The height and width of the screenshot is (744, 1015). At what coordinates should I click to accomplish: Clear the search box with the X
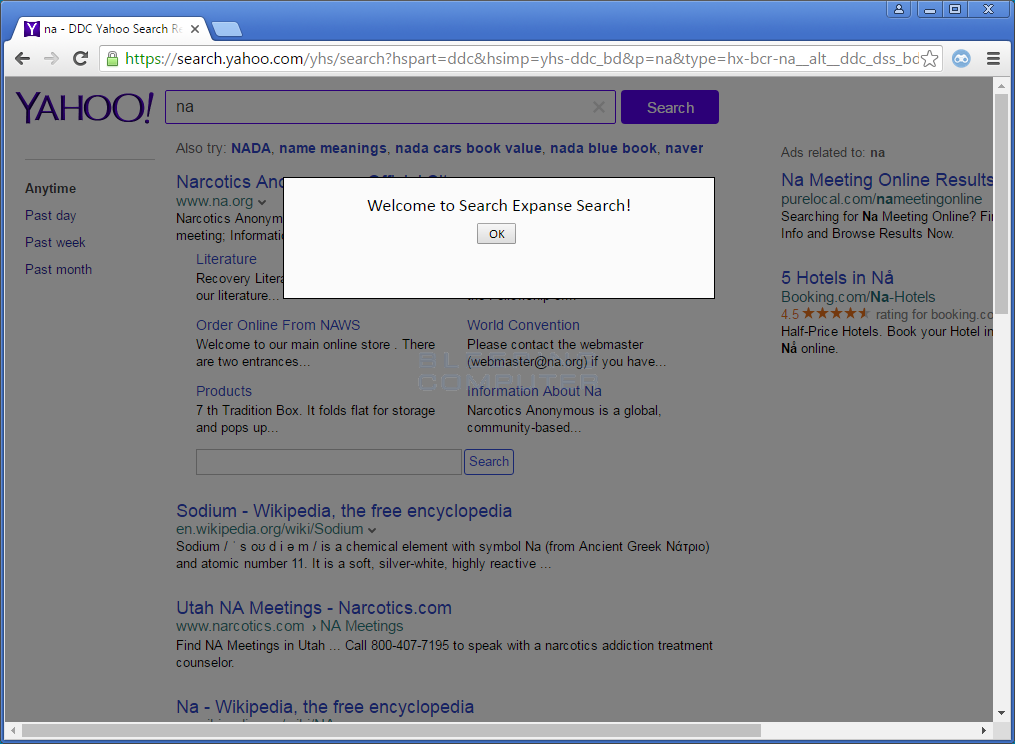pos(599,107)
